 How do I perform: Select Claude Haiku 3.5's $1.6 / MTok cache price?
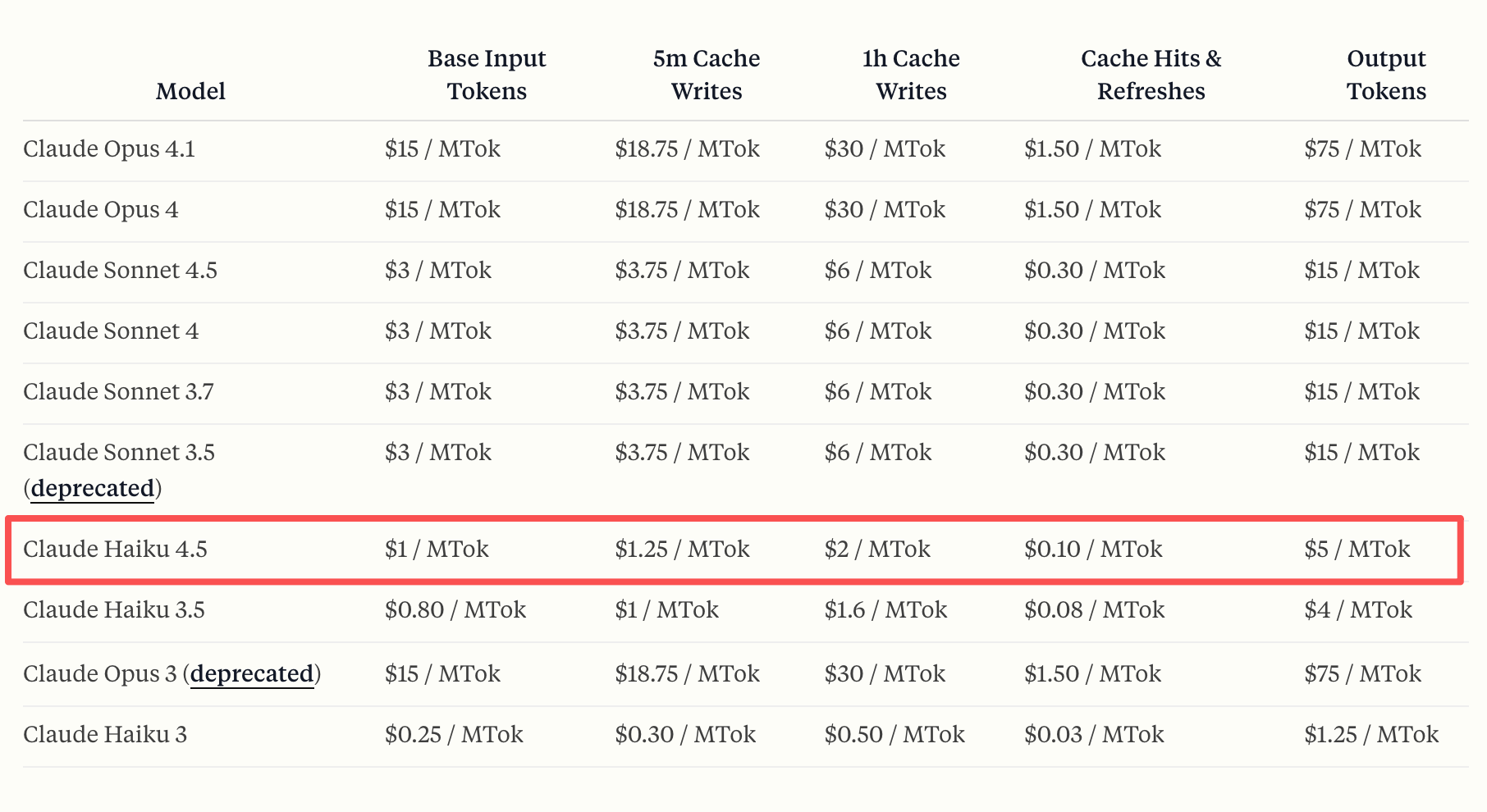coord(885,610)
